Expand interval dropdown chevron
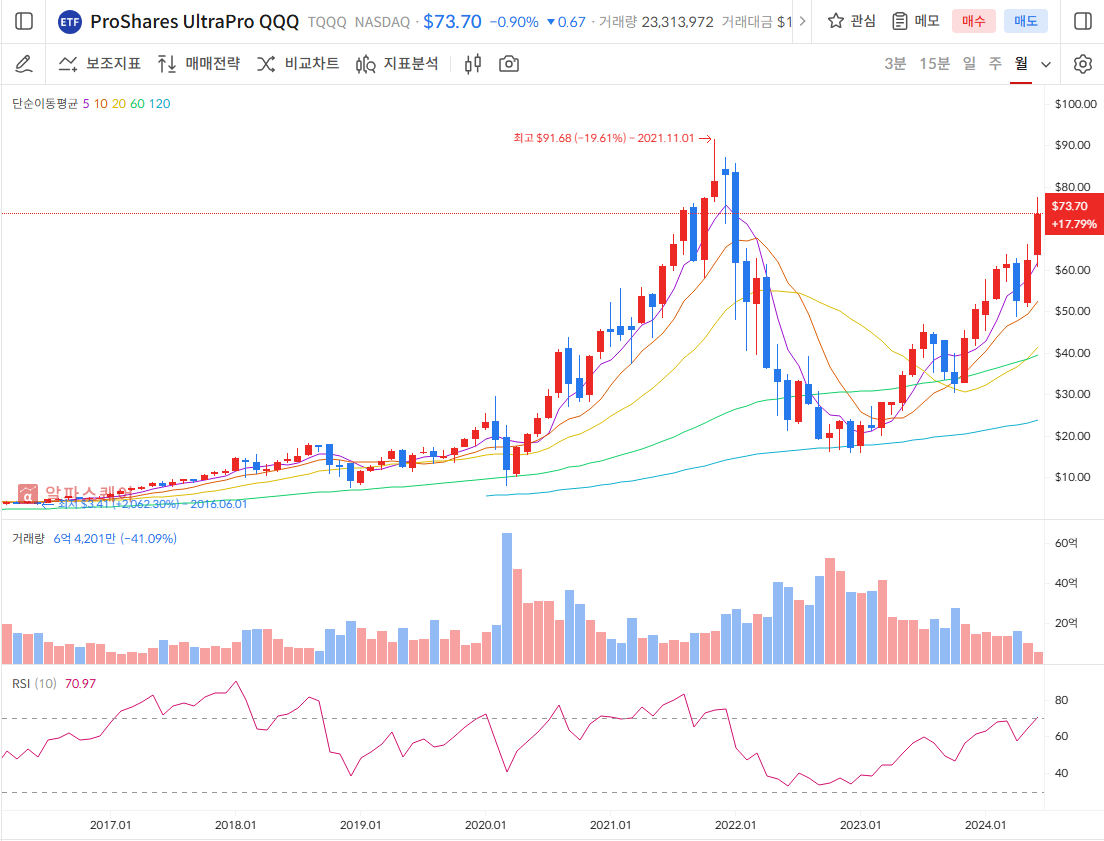 click(1046, 65)
